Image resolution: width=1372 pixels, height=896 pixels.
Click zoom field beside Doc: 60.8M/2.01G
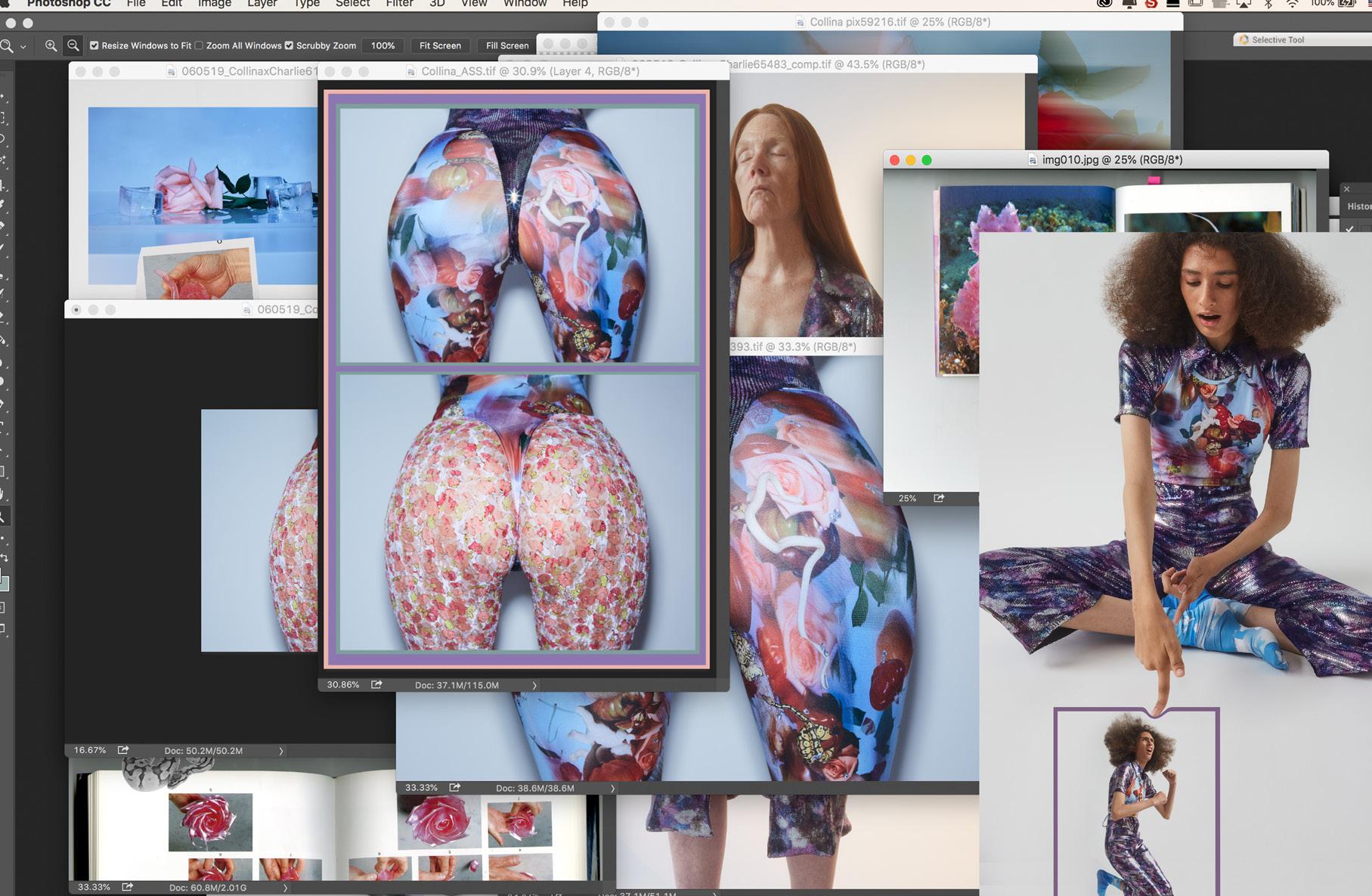coord(94,887)
